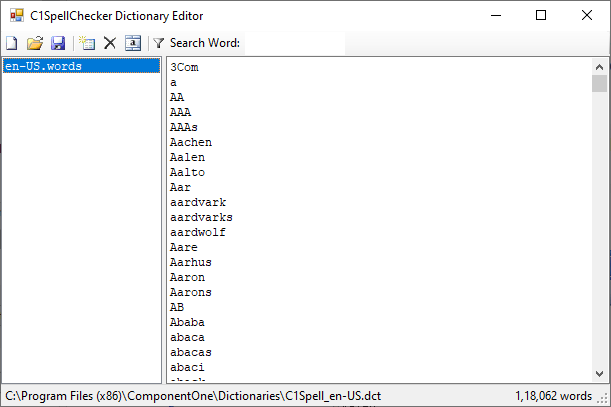Select the word aardvarks
The height and width of the screenshot is (407, 611).
pos(201,217)
